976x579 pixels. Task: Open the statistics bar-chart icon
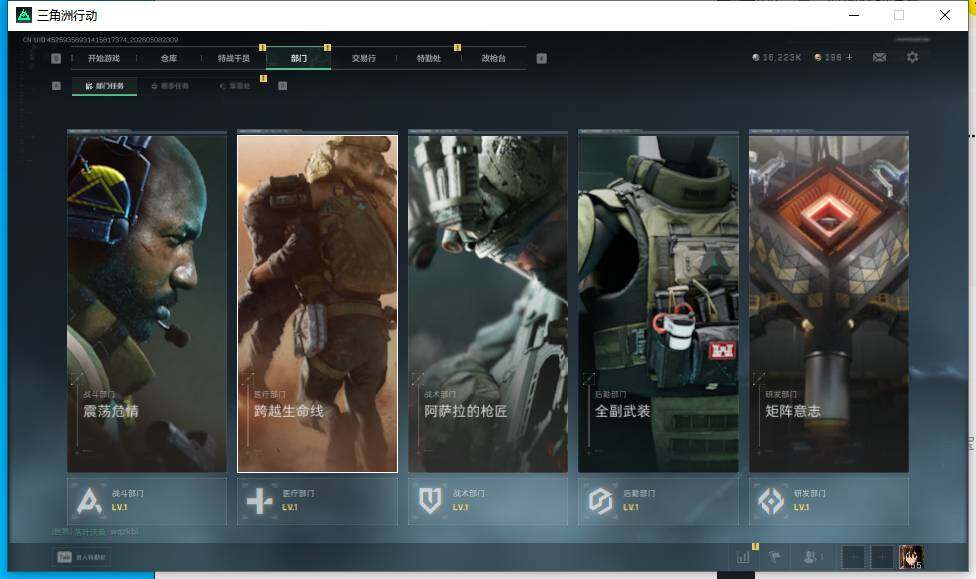click(743, 557)
